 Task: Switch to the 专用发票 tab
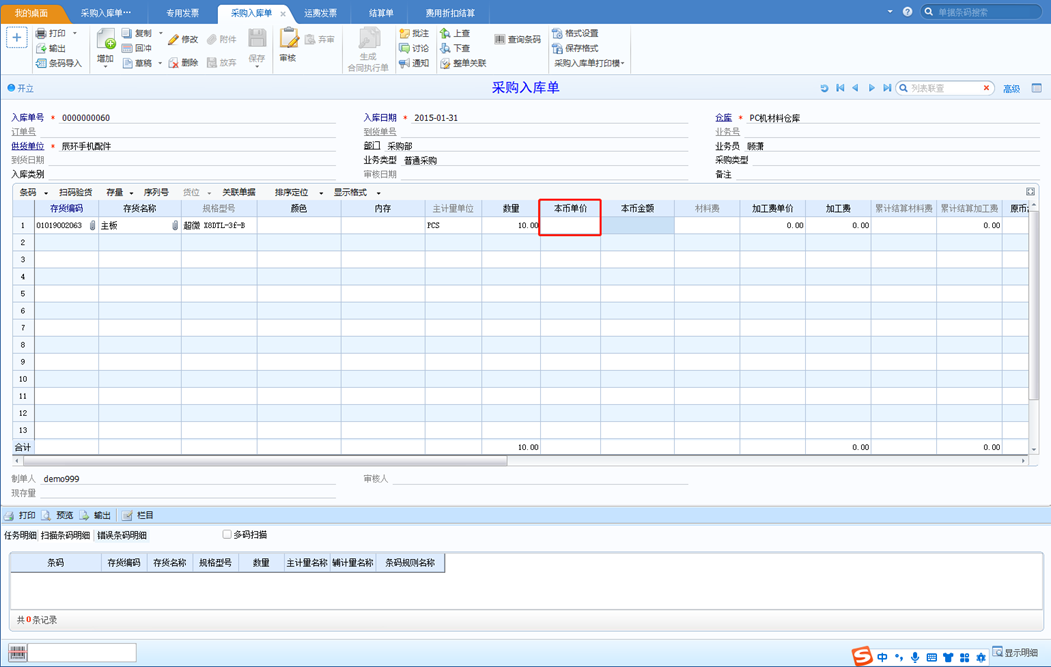click(182, 13)
